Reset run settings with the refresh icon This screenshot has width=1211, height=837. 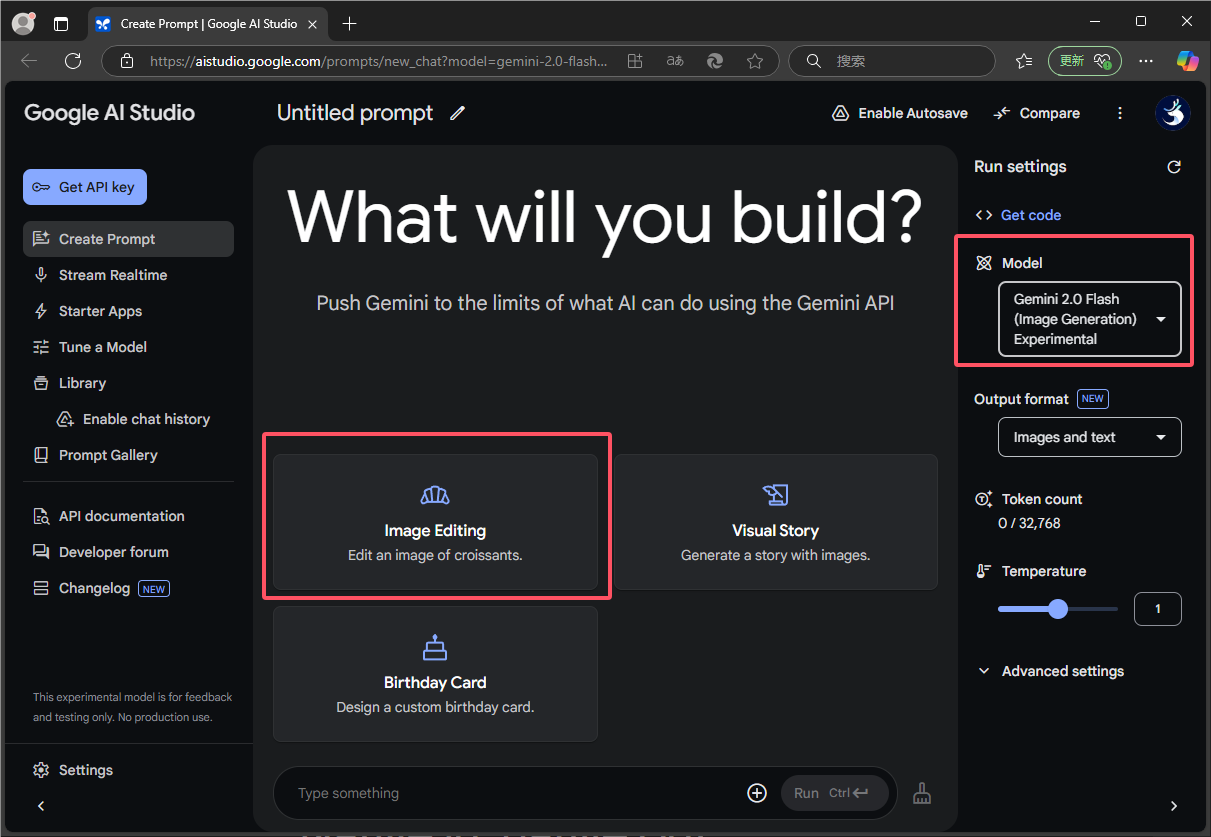point(1174,167)
